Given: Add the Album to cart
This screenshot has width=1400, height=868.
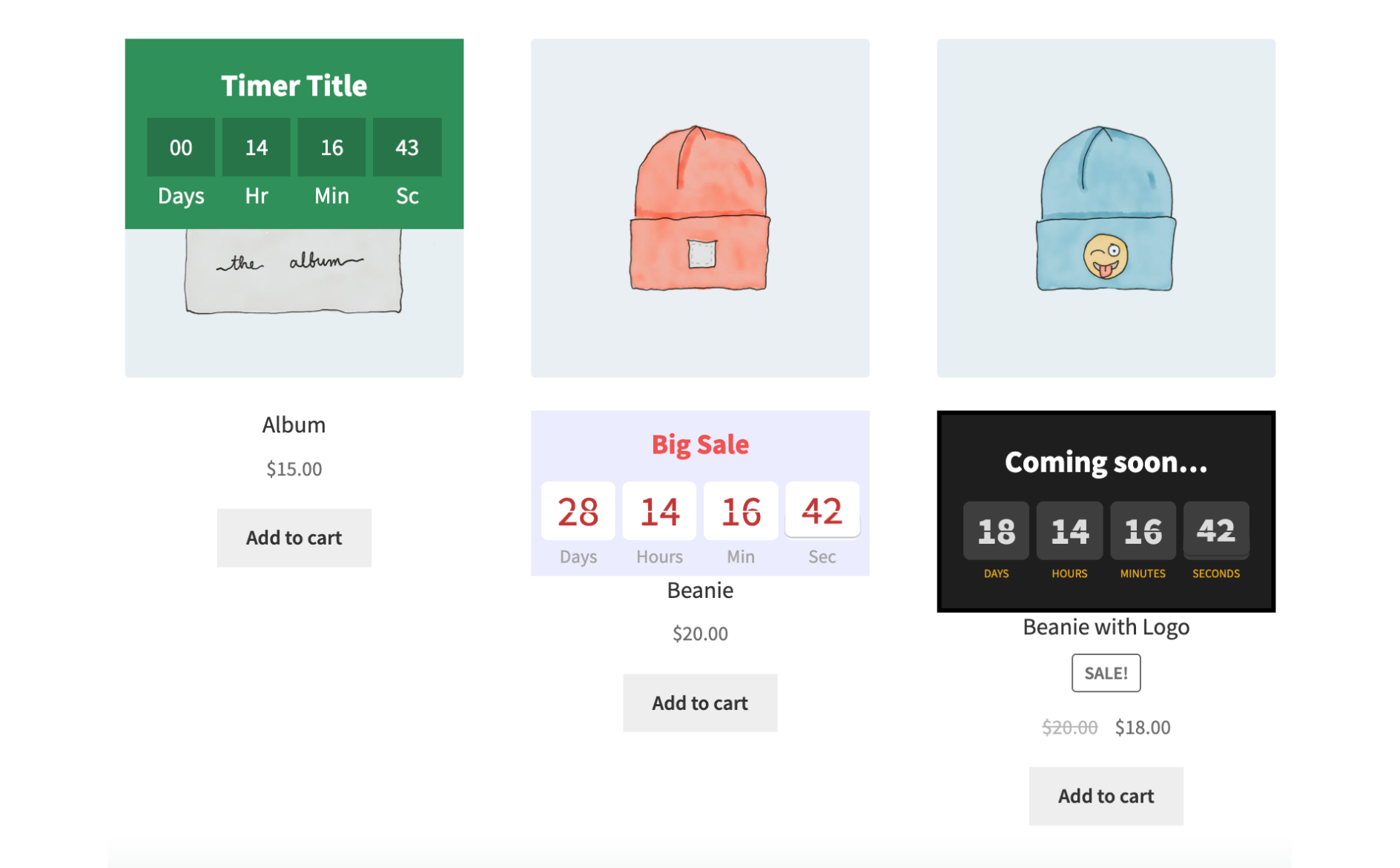Looking at the screenshot, I should tap(294, 538).
